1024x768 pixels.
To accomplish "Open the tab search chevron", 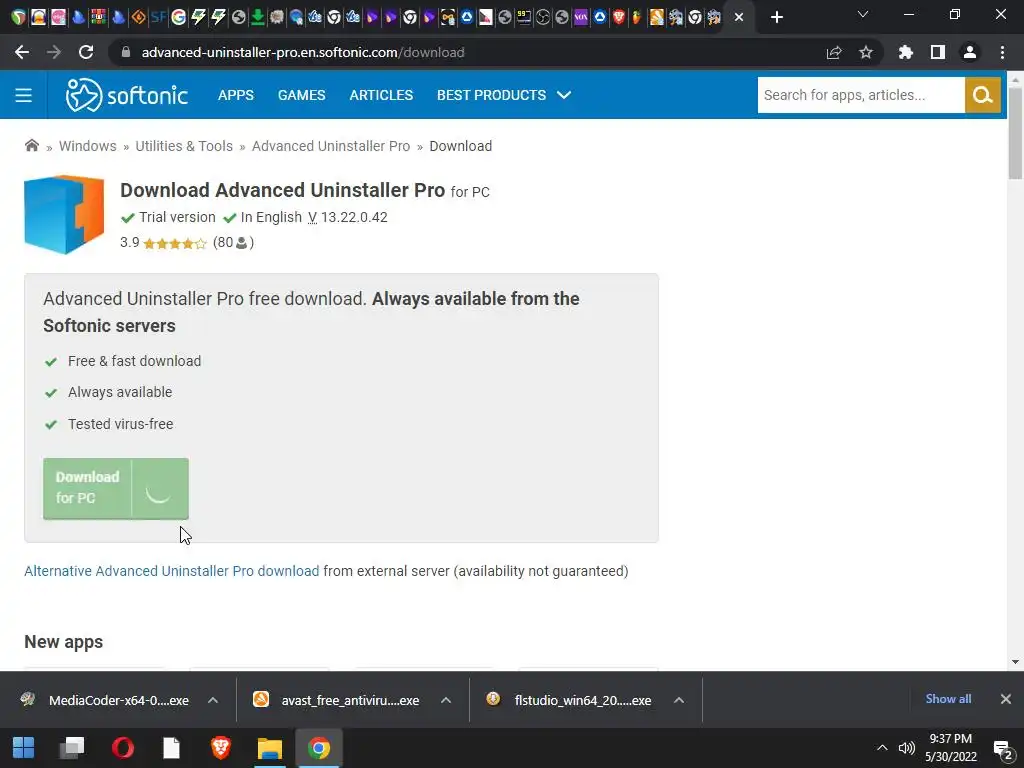I will pos(863,14).
